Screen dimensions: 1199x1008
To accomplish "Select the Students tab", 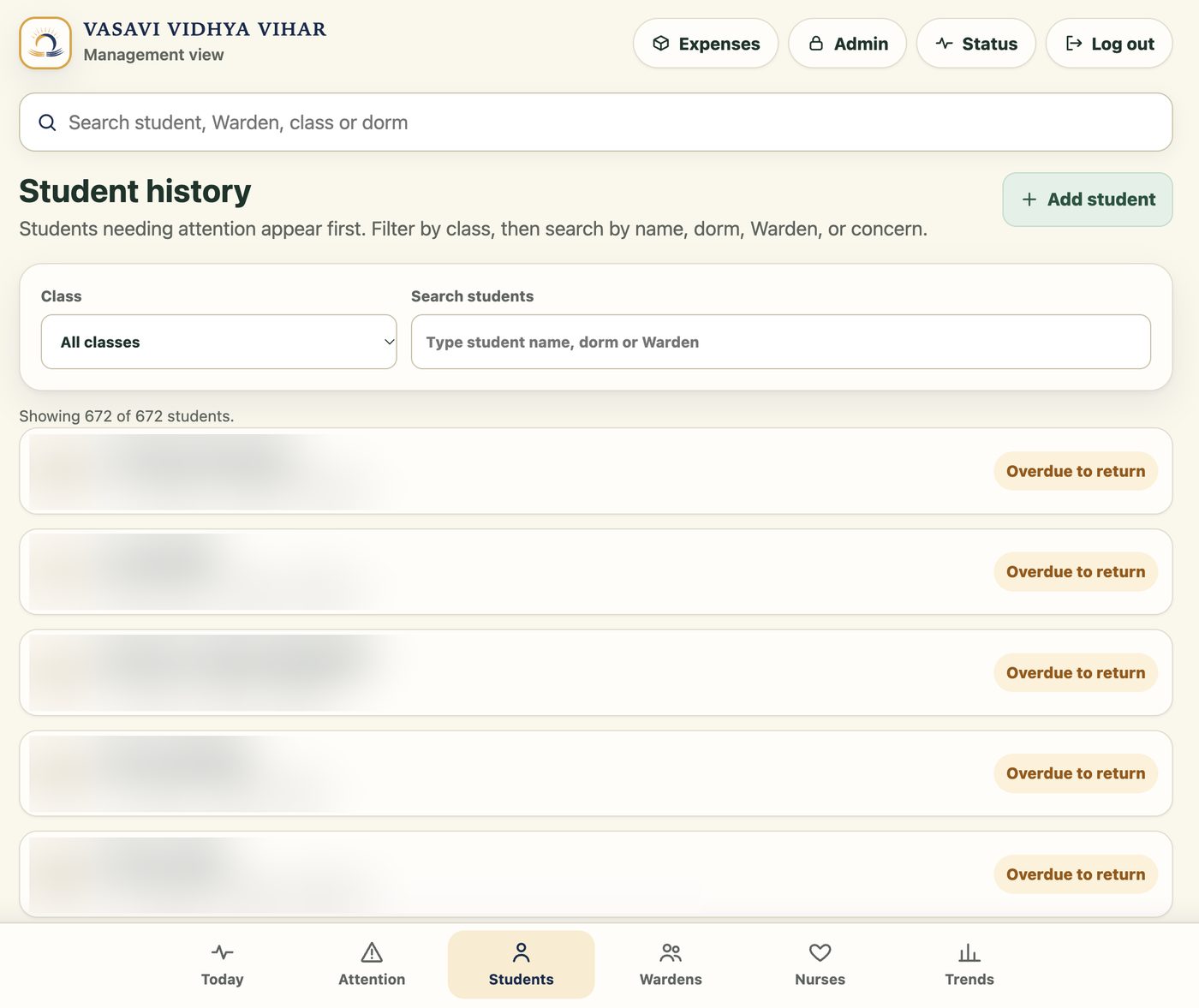I will 522,964.
